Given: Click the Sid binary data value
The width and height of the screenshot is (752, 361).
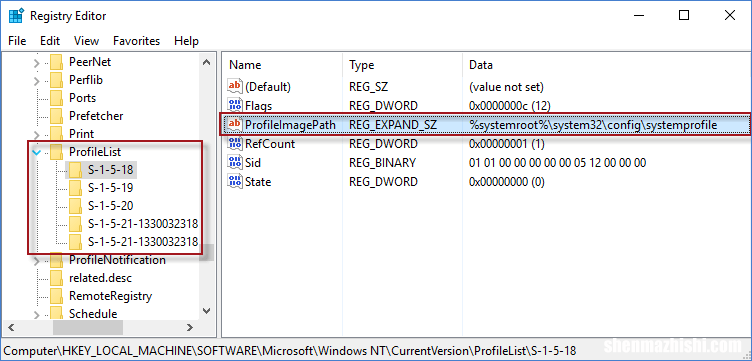Looking at the screenshot, I should [x=557, y=163].
